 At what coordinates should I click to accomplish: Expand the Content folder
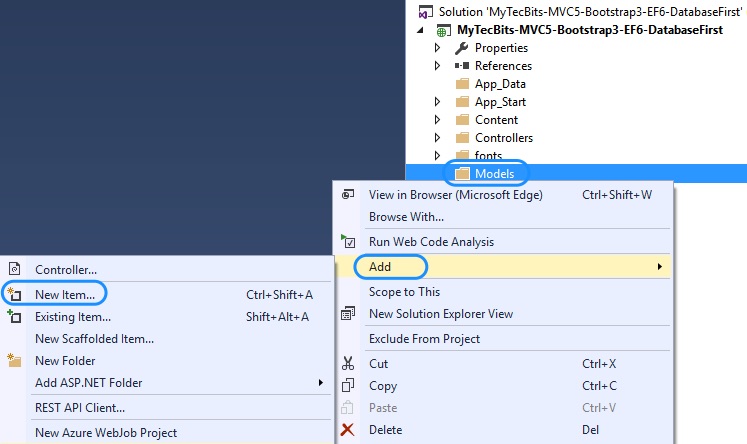point(437,120)
